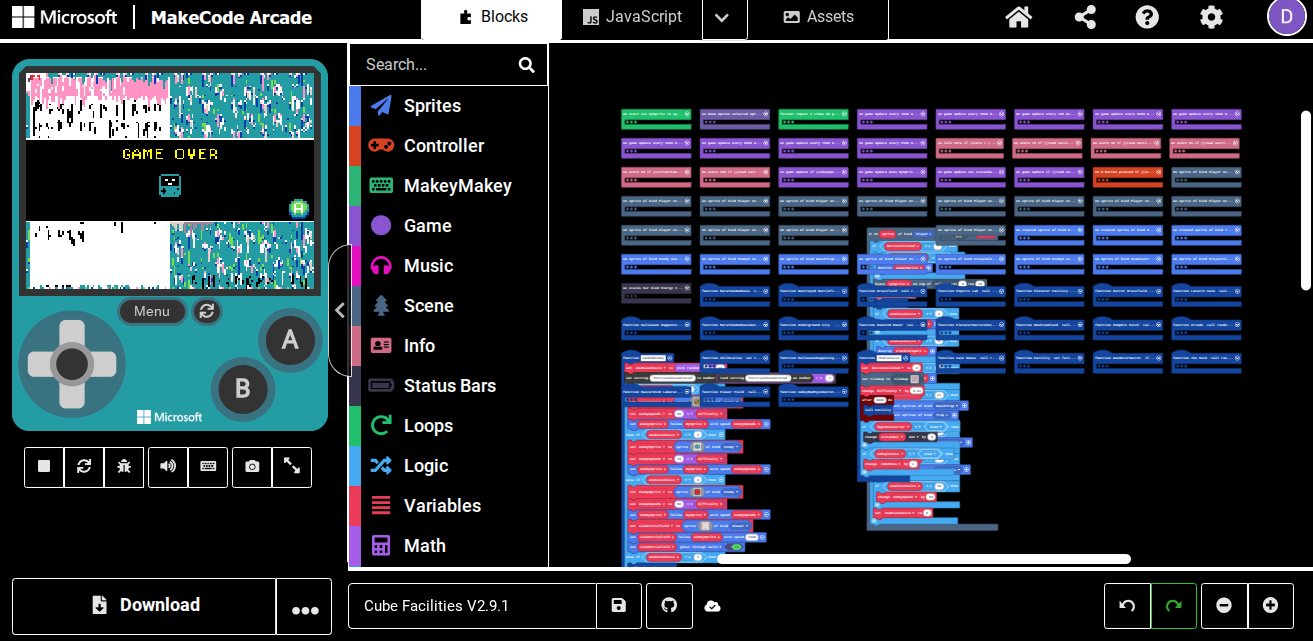Click the search magnifier icon

[x=527, y=65]
